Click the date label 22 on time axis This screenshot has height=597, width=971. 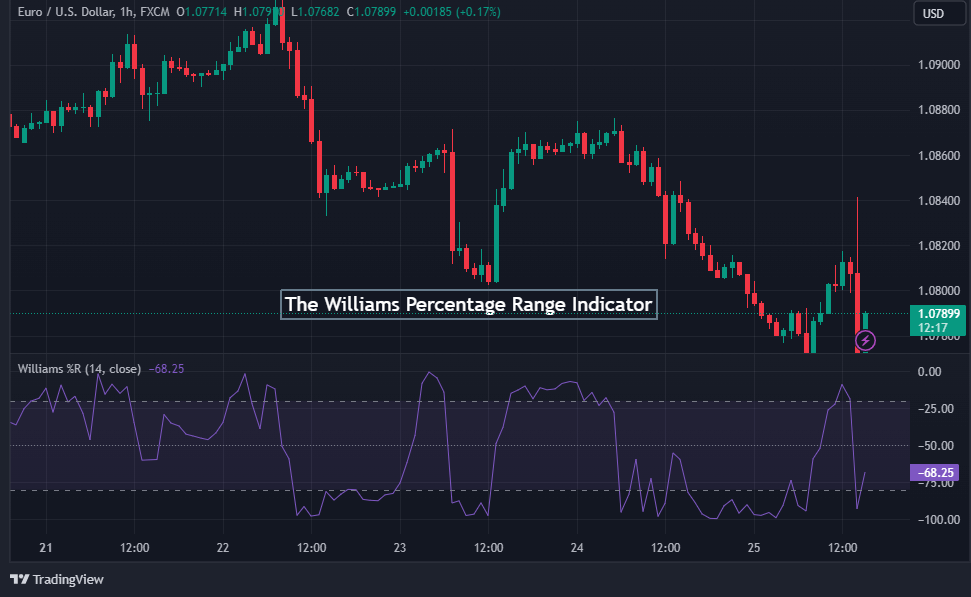click(223, 547)
